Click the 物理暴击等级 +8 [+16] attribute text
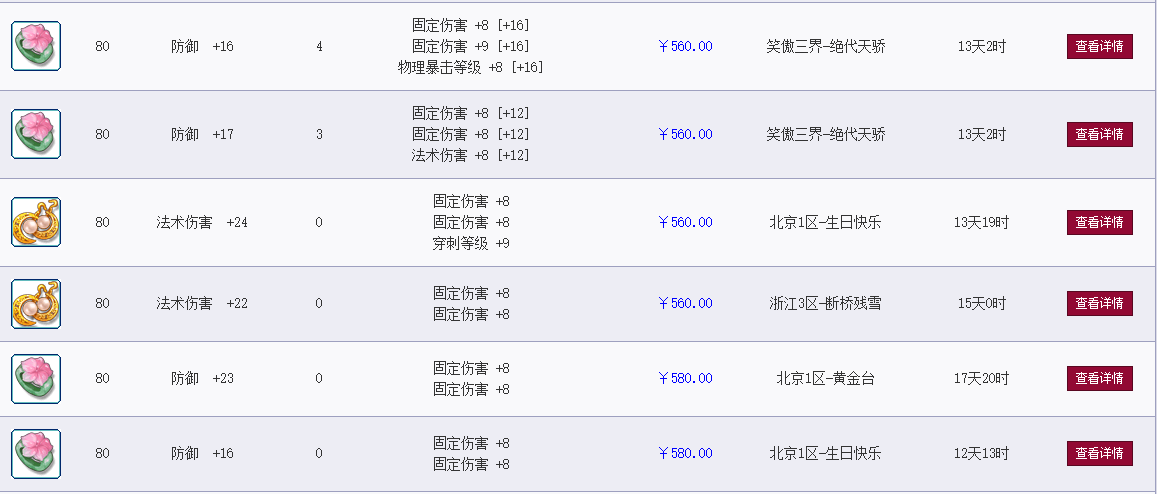1157x494 pixels. point(471,67)
